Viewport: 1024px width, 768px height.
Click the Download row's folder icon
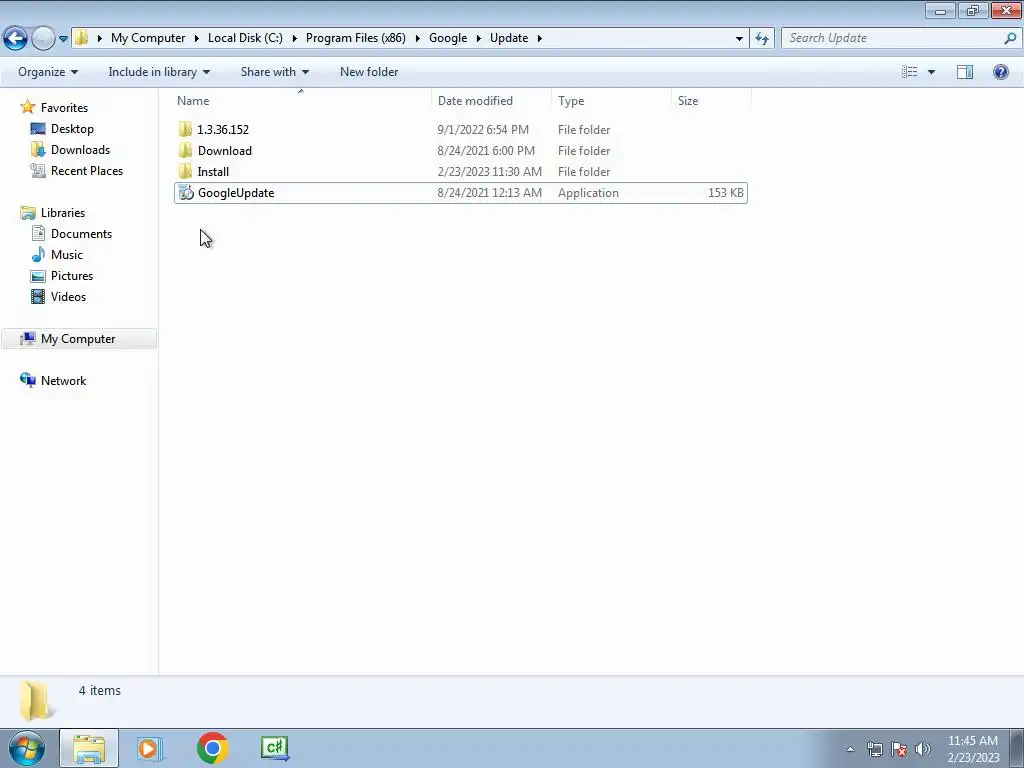(x=185, y=150)
